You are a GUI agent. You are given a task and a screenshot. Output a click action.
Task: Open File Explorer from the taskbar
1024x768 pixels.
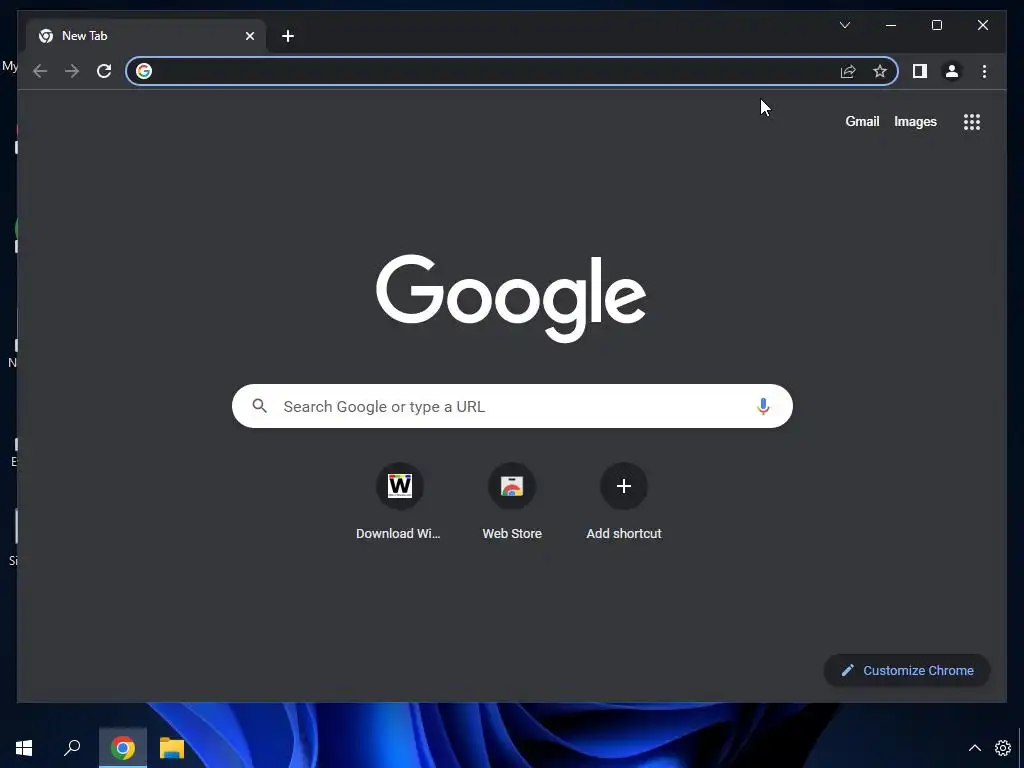pos(172,748)
